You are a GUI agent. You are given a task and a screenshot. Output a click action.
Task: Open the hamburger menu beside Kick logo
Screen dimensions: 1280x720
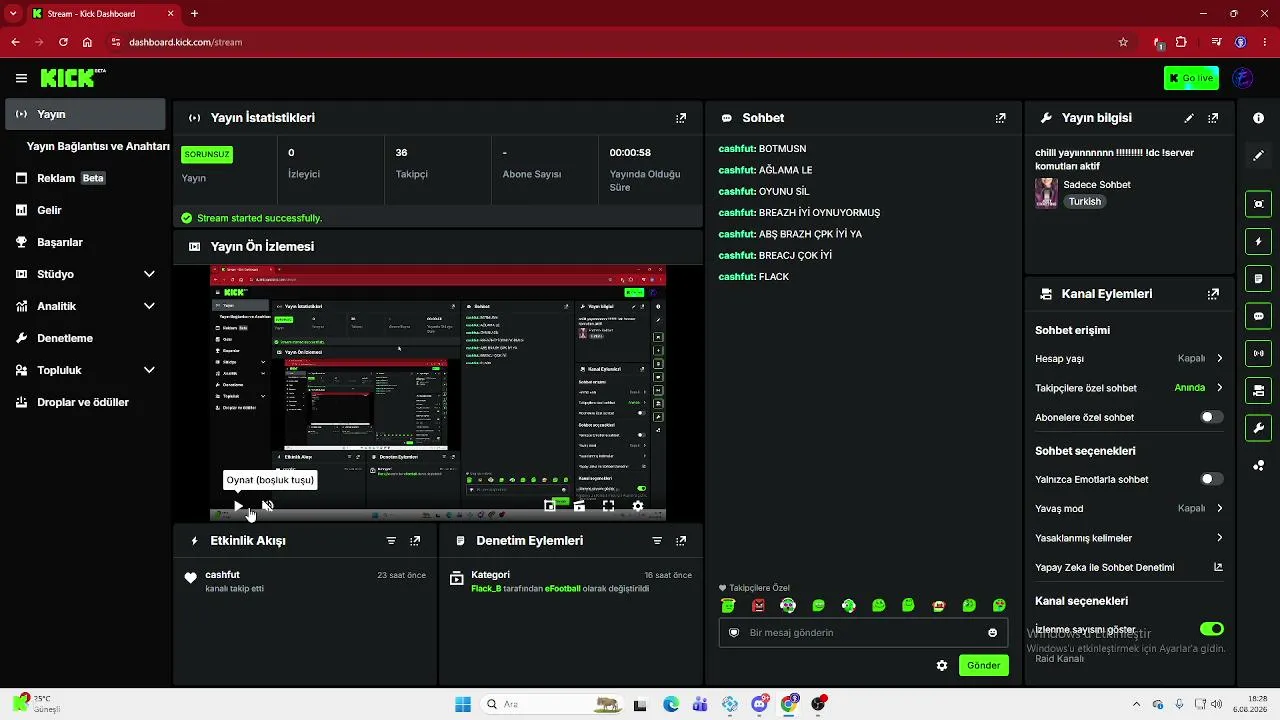21,78
